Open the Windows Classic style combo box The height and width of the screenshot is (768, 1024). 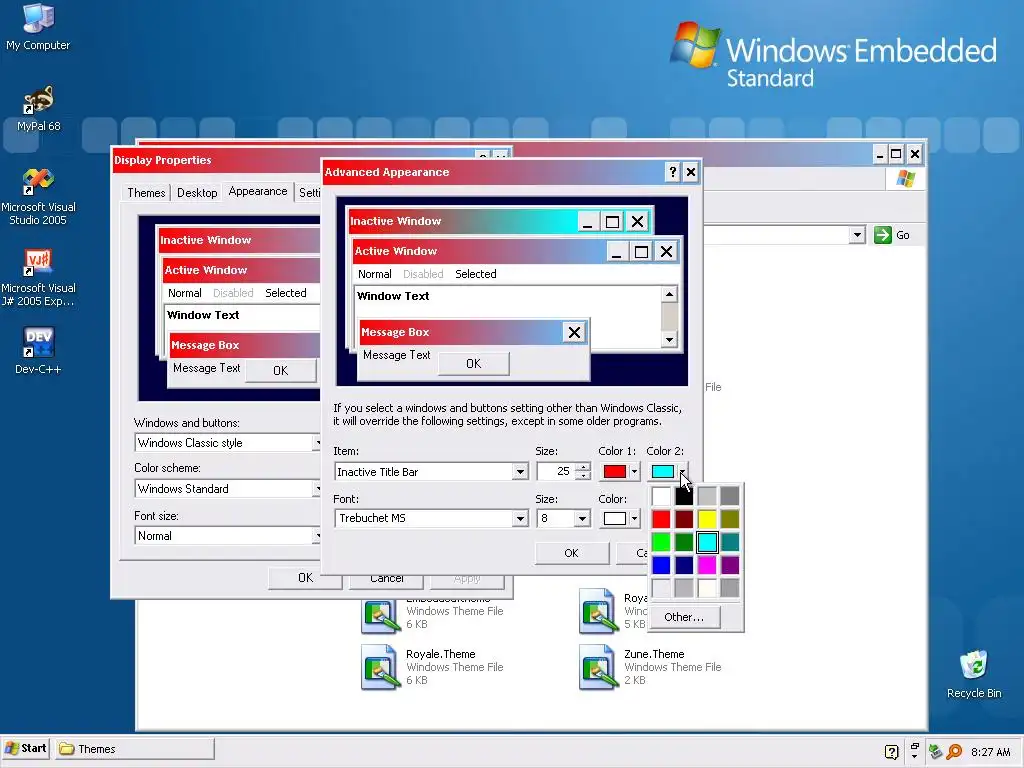(x=228, y=443)
